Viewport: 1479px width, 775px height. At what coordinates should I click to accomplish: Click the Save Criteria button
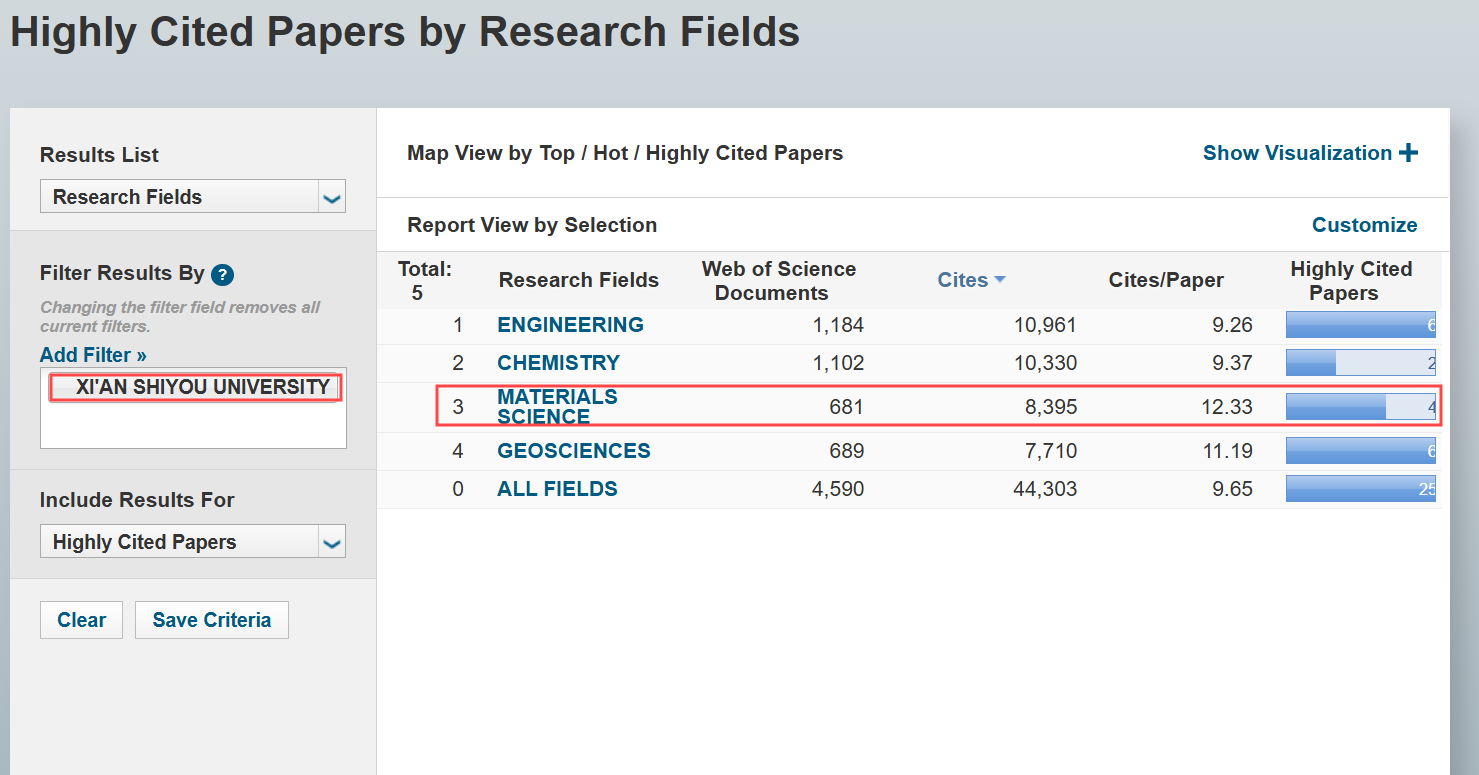[x=211, y=619]
